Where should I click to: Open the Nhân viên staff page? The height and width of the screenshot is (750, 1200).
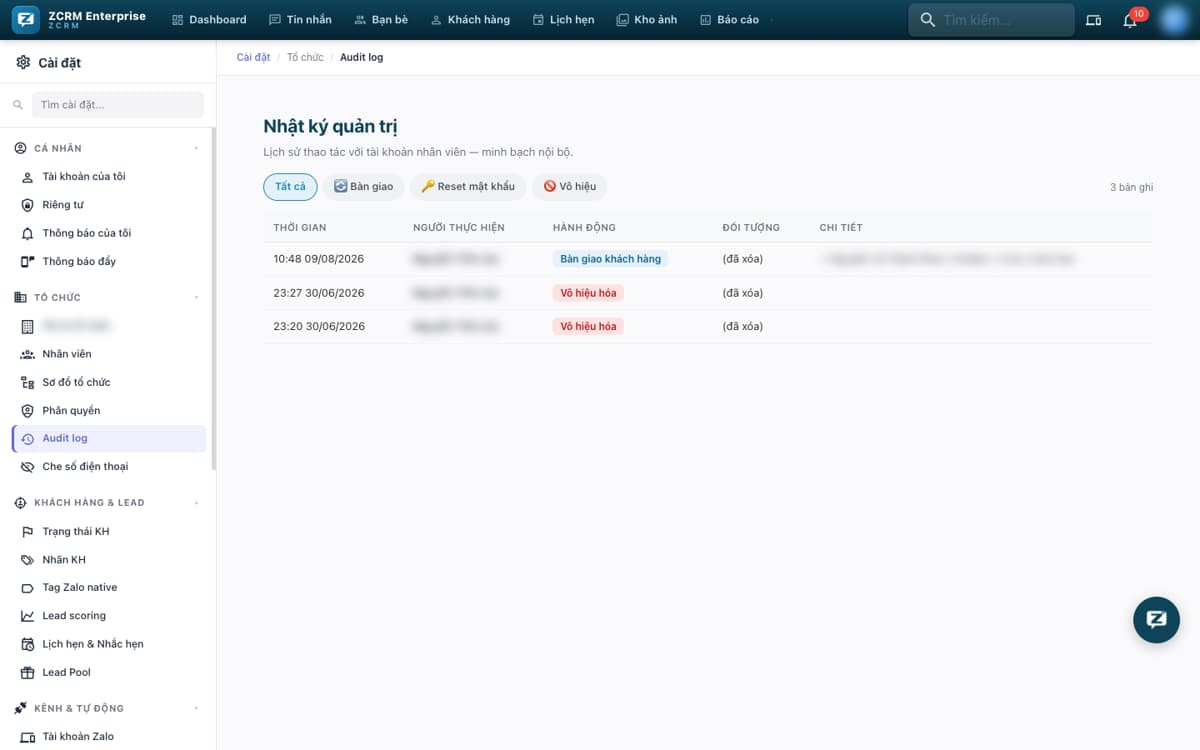[109, 354]
